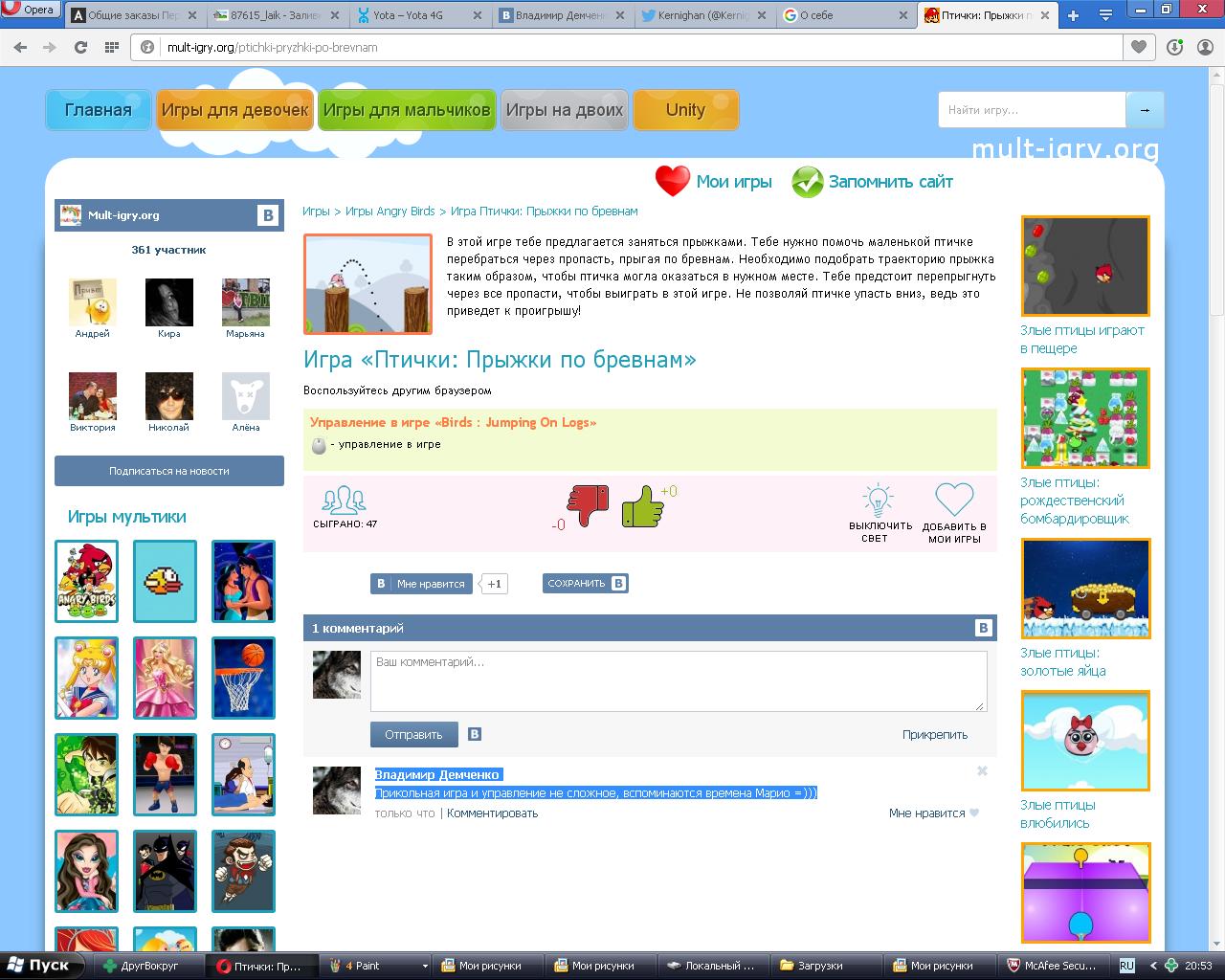Open «Злые птицы: рождественский бомбардировщик» thumbnail
1225x980 pixels.
1085,418
